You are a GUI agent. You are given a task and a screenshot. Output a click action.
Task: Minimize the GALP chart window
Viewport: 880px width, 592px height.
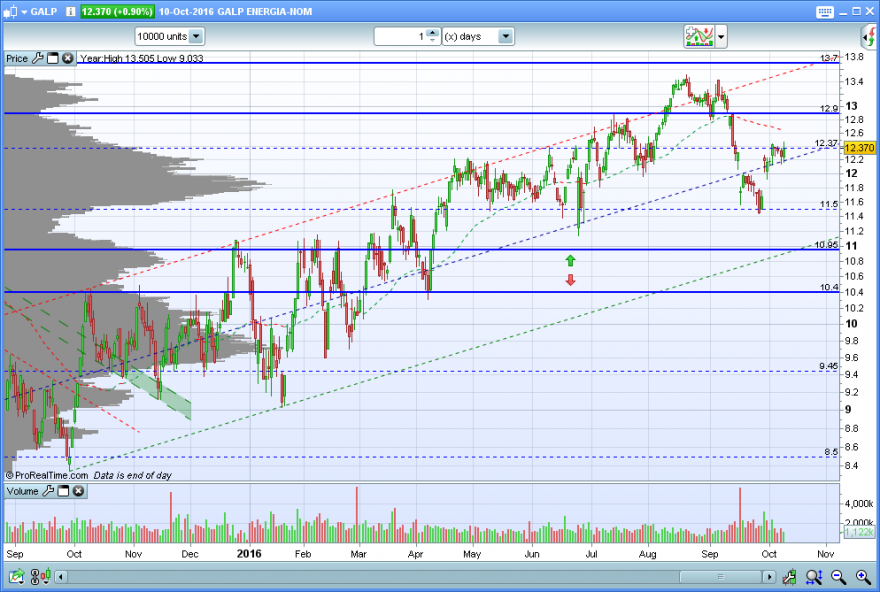(x=843, y=12)
